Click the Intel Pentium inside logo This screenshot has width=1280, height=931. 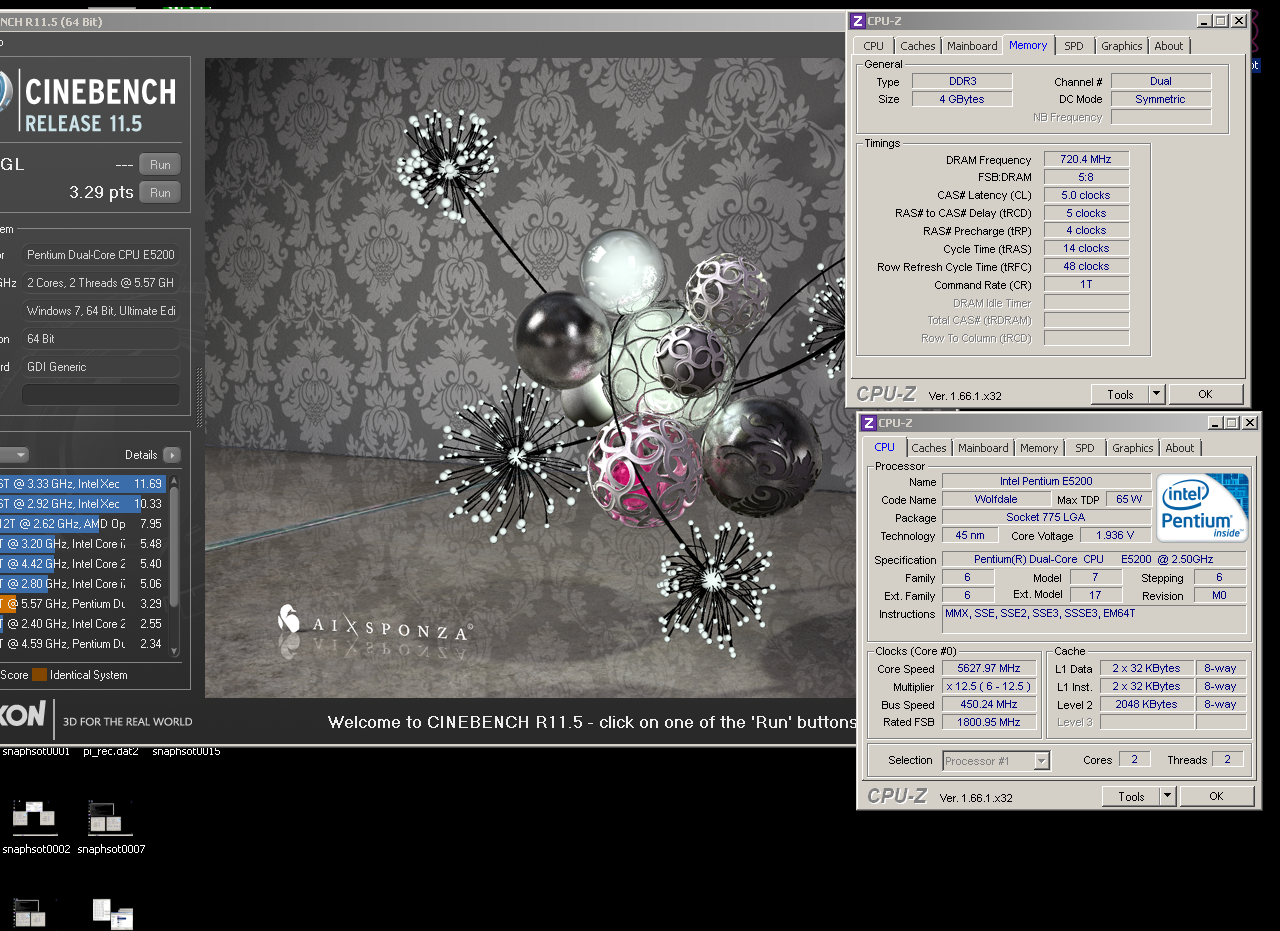click(1203, 507)
